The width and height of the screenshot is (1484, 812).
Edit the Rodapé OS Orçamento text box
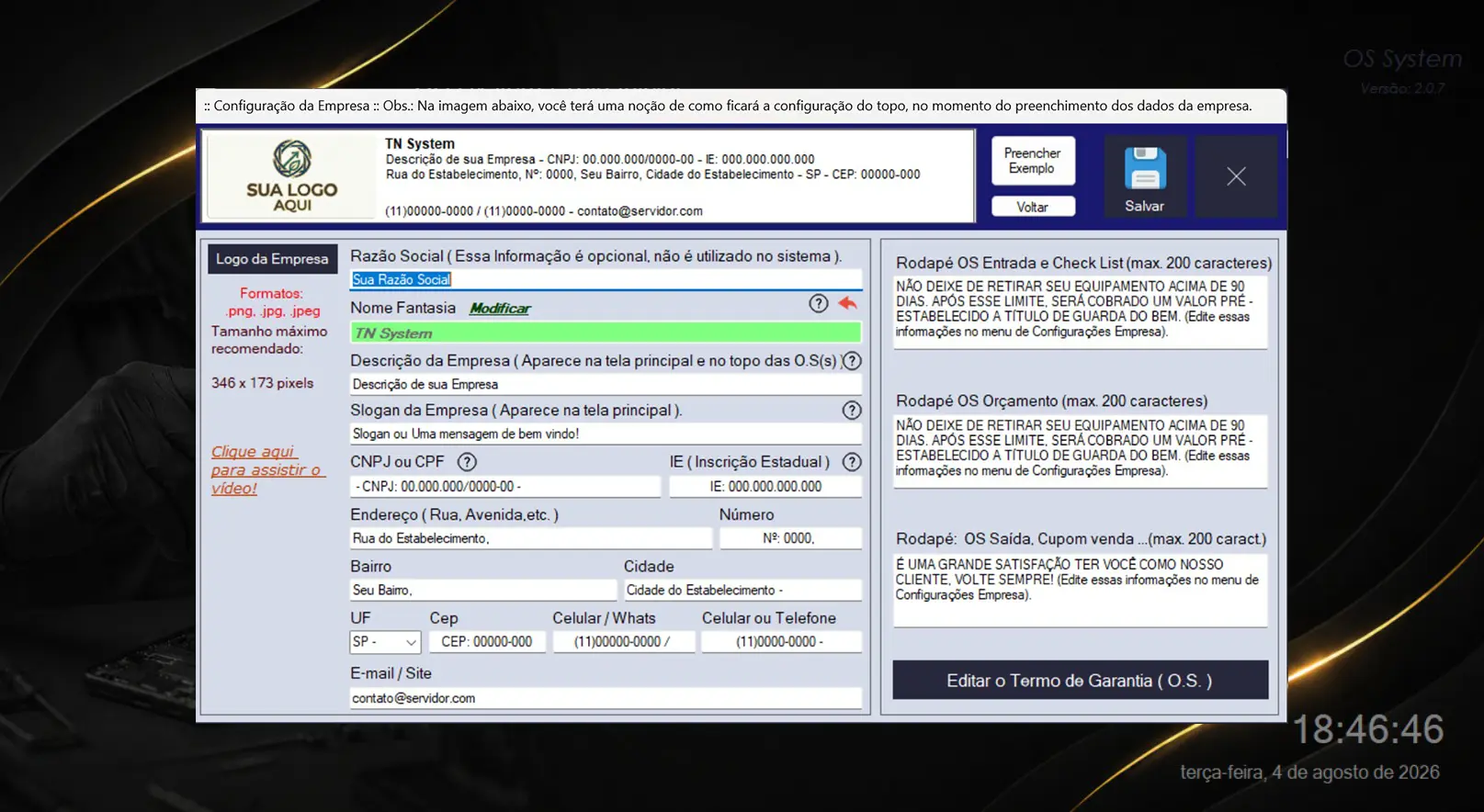point(1080,451)
